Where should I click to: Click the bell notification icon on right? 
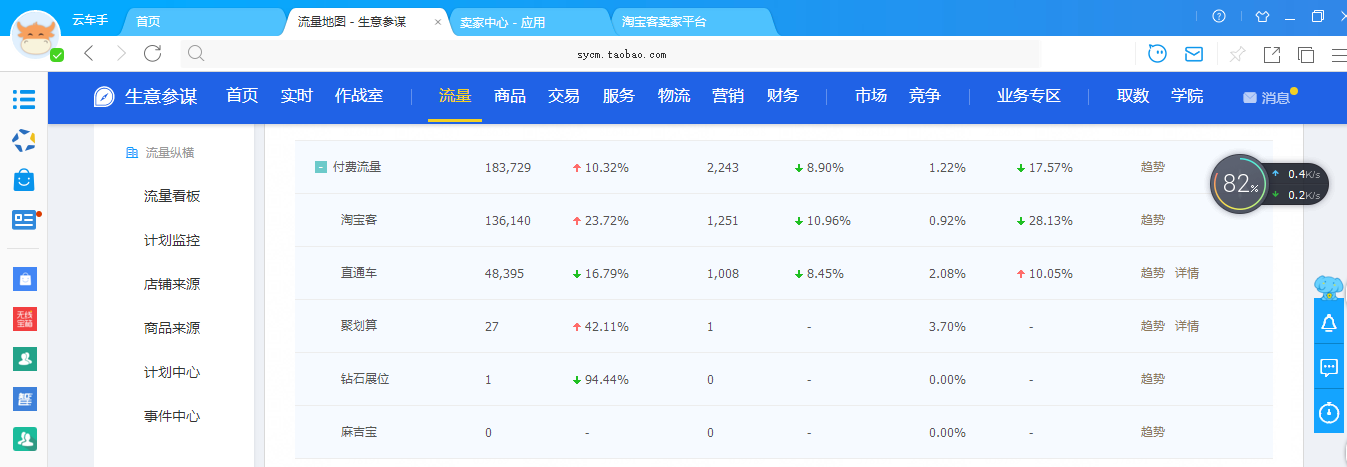(1329, 323)
